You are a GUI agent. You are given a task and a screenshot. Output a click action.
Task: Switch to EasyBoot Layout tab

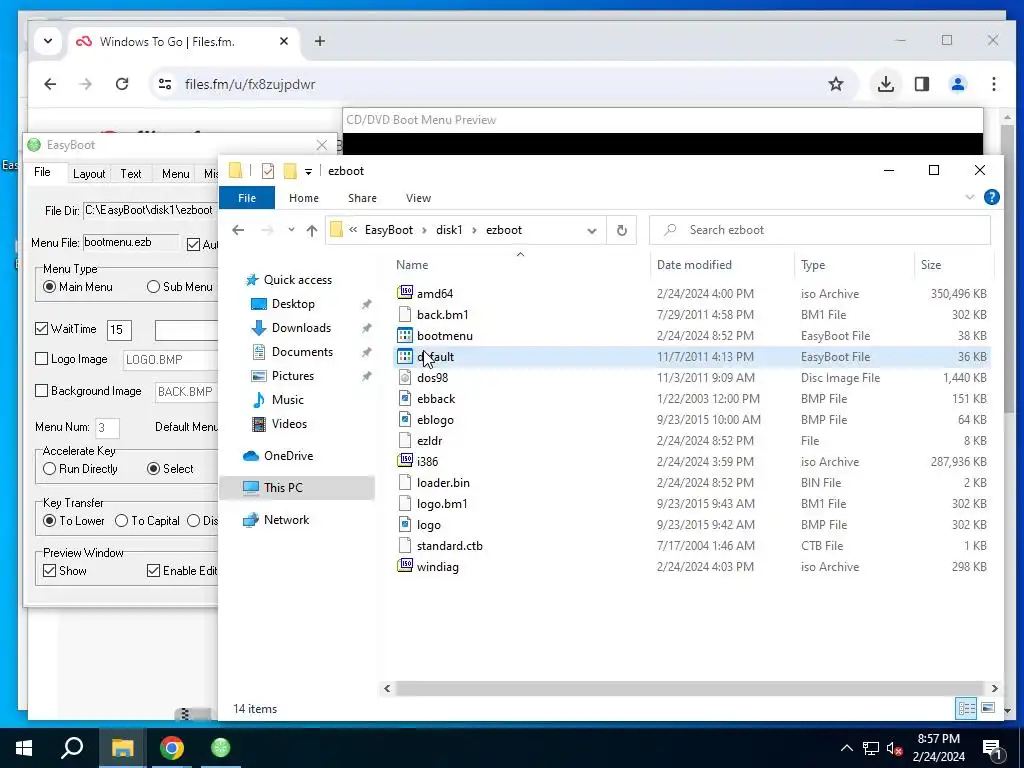(x=89, y=174)
